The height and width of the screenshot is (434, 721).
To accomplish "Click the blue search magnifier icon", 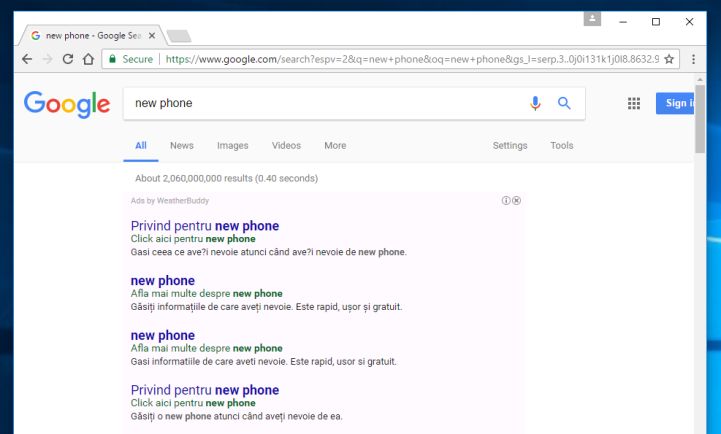I will coord(564,103).
